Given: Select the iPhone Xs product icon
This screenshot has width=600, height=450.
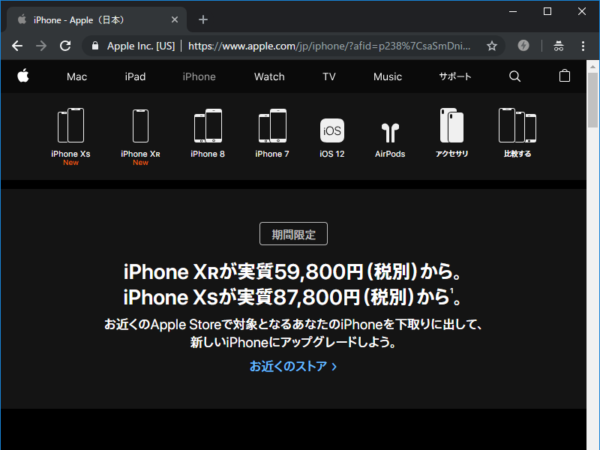Looking at the screenshot, I should point(71,127).
